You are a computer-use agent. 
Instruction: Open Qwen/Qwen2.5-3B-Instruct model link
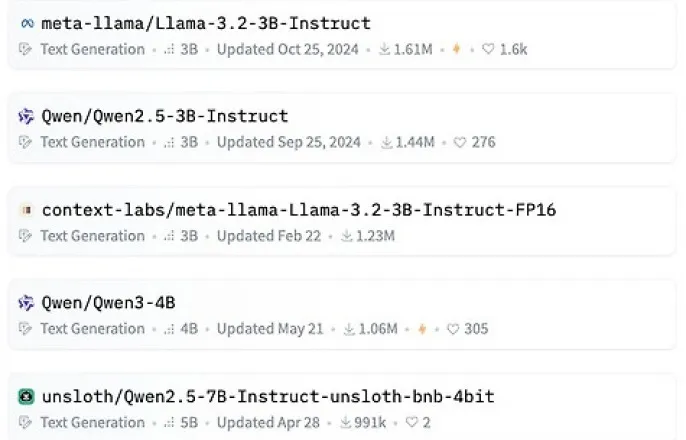tap(164, 116)
